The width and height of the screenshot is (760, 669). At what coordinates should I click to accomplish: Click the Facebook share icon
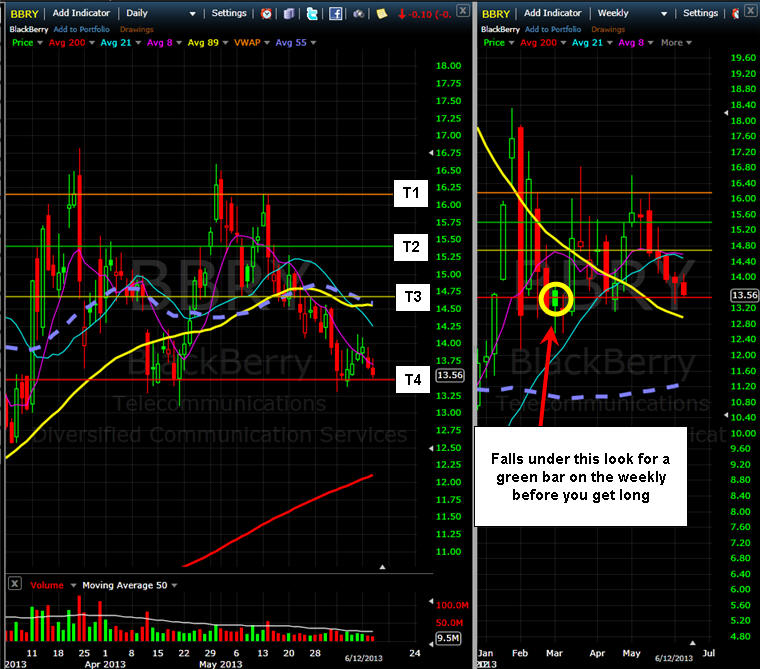336,13
